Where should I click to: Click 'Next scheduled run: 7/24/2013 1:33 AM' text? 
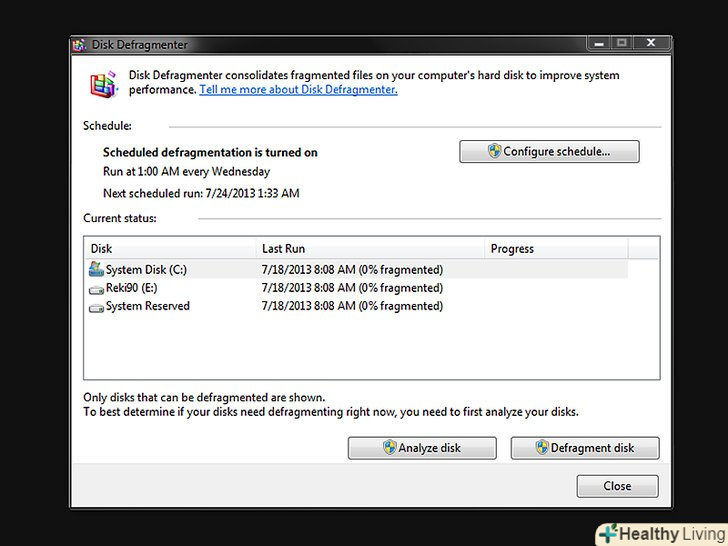click(x=201, y=193)
